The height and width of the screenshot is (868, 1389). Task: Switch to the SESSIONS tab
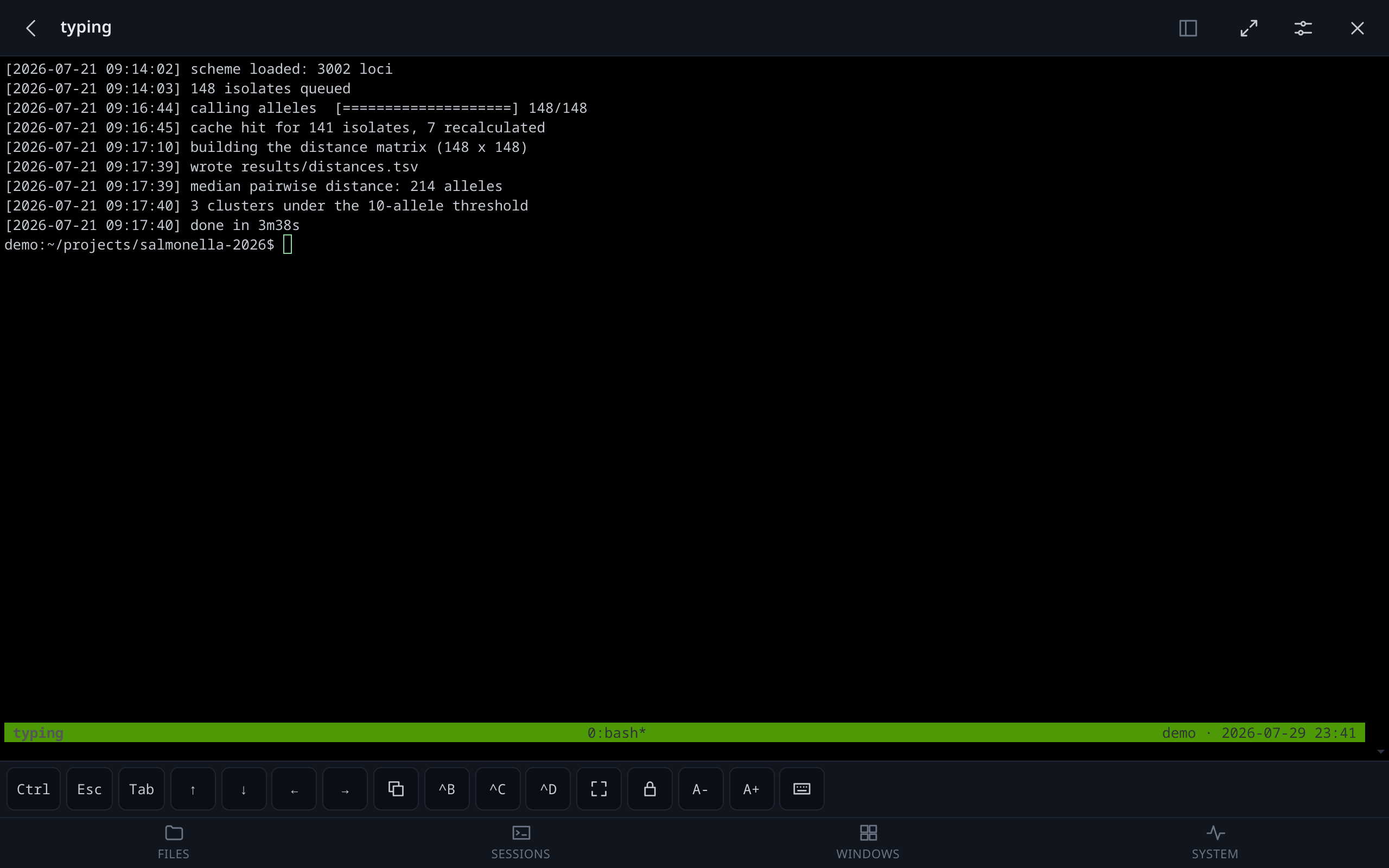[520, 843]
